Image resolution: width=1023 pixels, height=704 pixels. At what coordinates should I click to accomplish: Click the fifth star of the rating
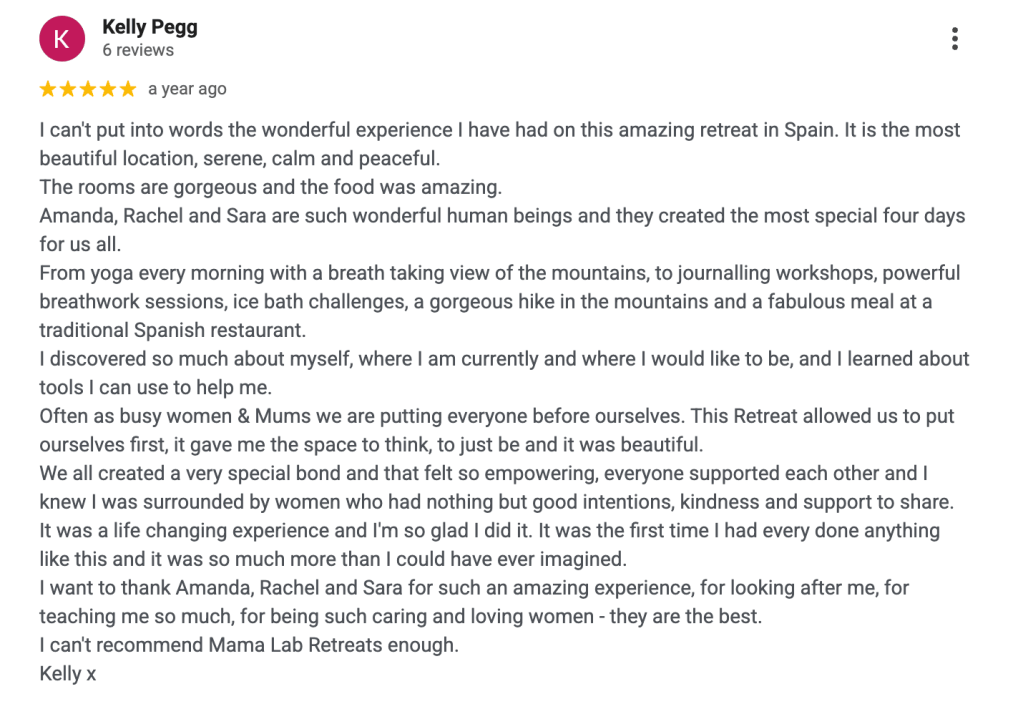click(128, 89)
